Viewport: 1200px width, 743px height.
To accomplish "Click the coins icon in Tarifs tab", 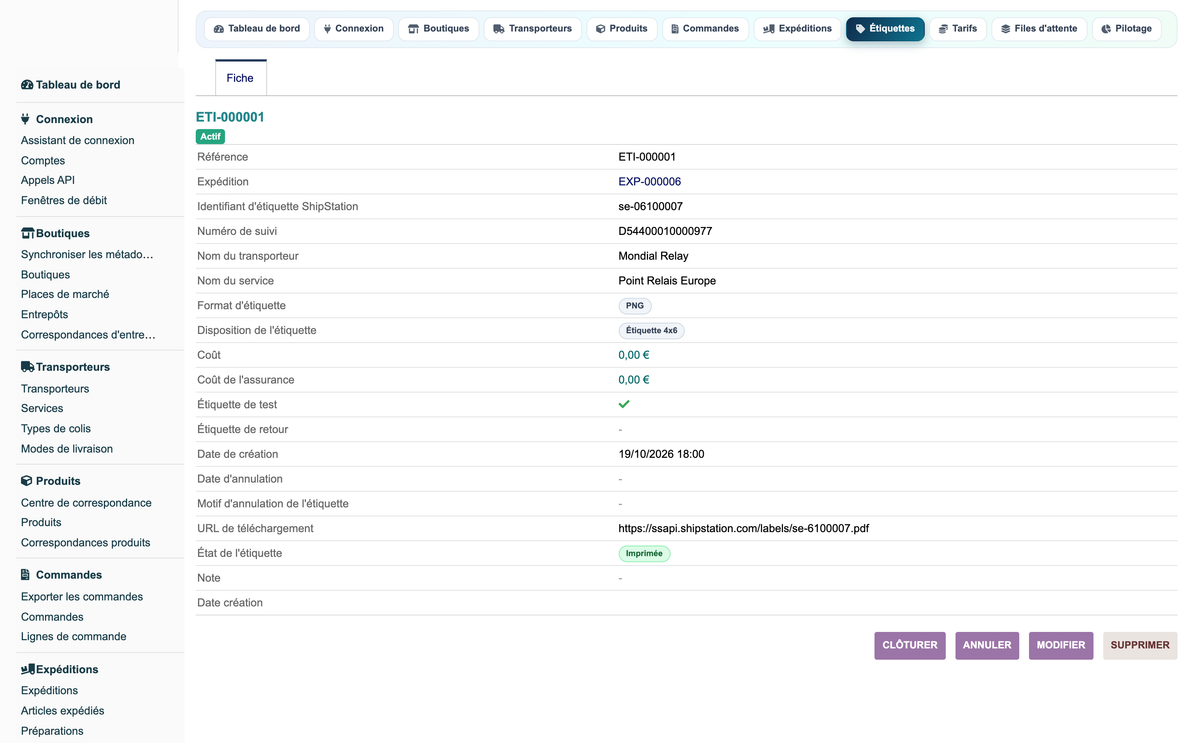I will coord(943,29).
